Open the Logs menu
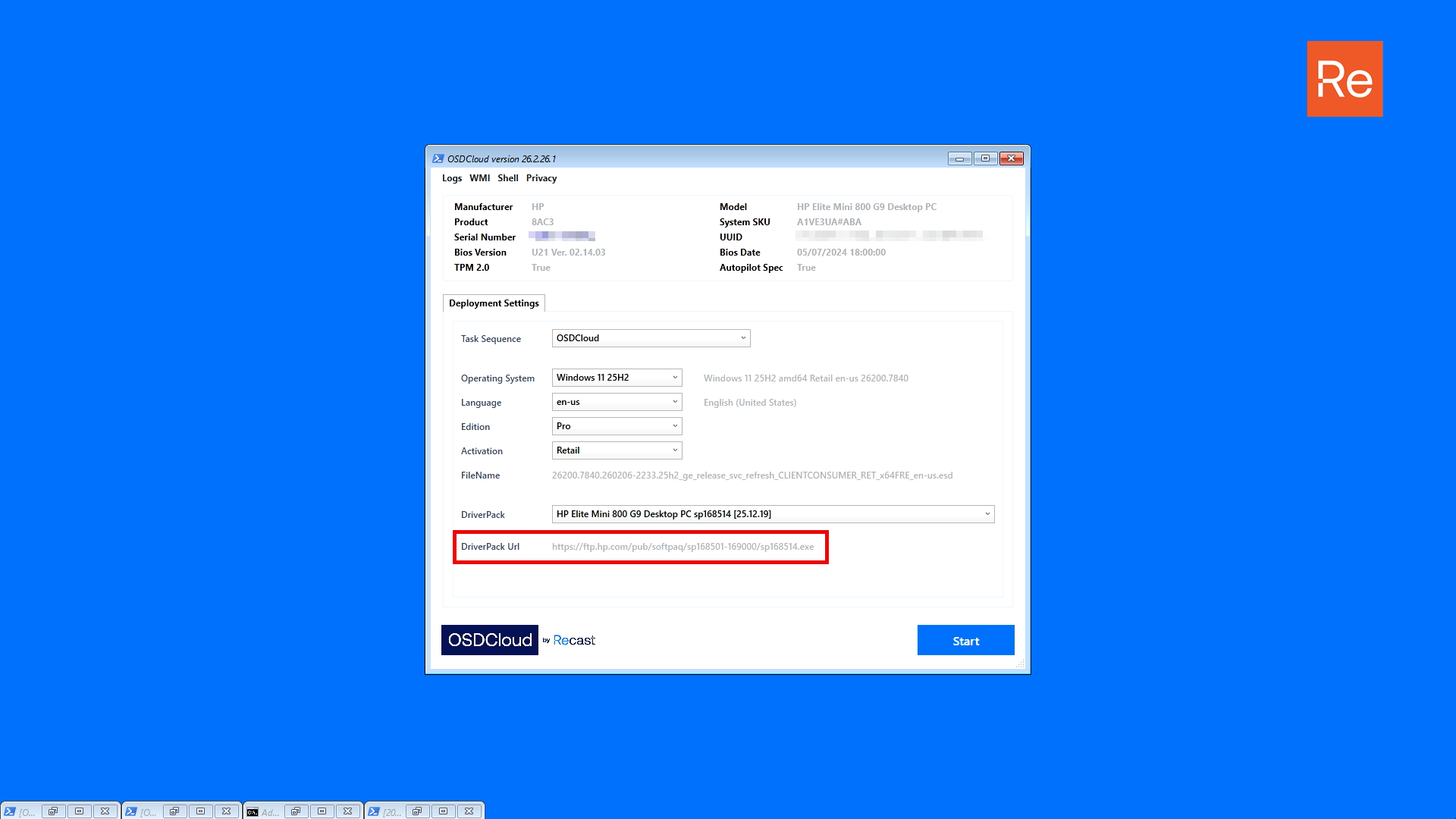 (x=451, y=178)
